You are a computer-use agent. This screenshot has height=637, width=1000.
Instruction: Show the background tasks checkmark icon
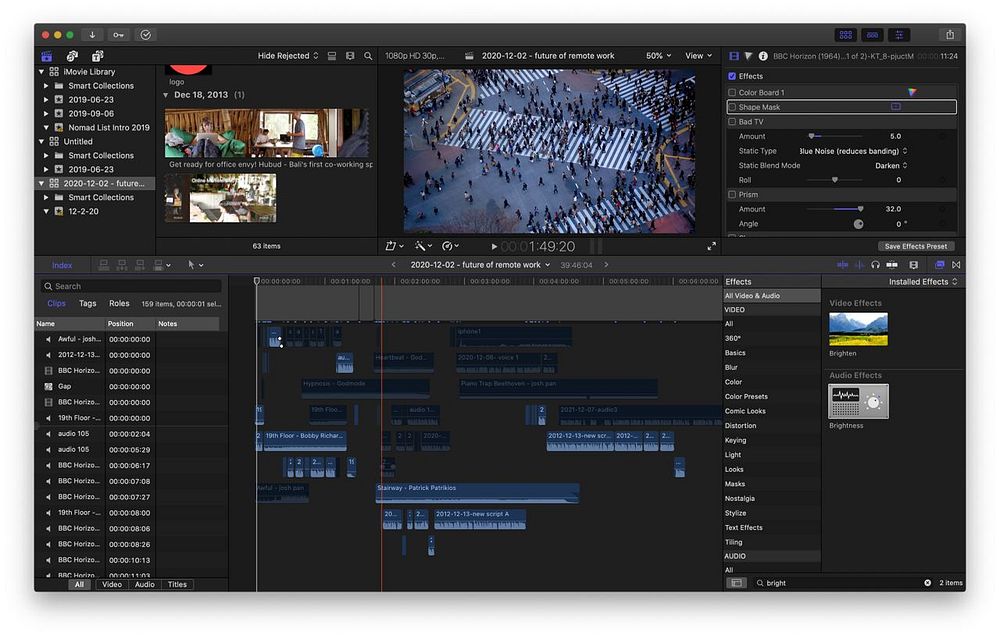[146, 34]
